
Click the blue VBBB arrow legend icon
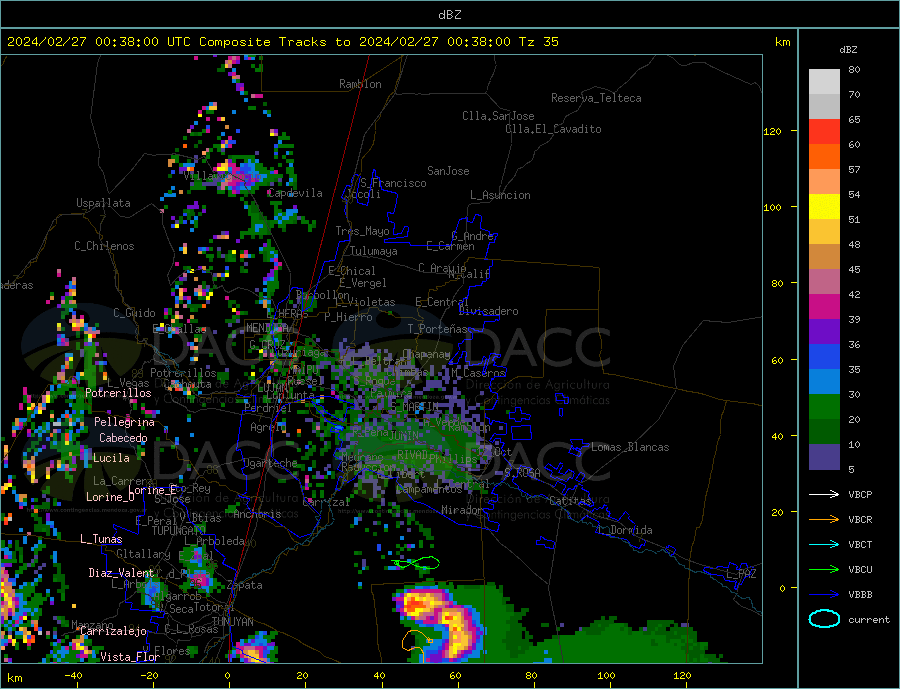point(824,594)
